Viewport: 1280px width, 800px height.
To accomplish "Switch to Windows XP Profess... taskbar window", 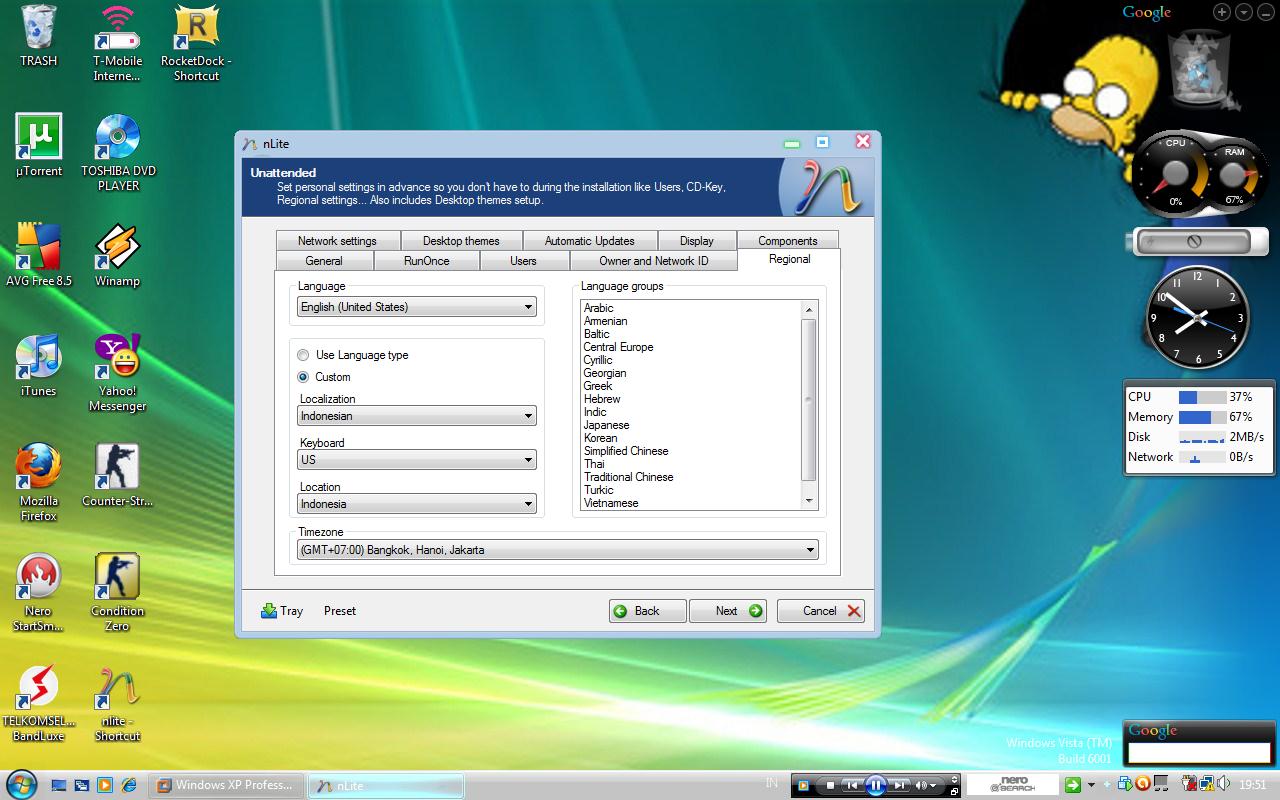I will coord(226,785).
